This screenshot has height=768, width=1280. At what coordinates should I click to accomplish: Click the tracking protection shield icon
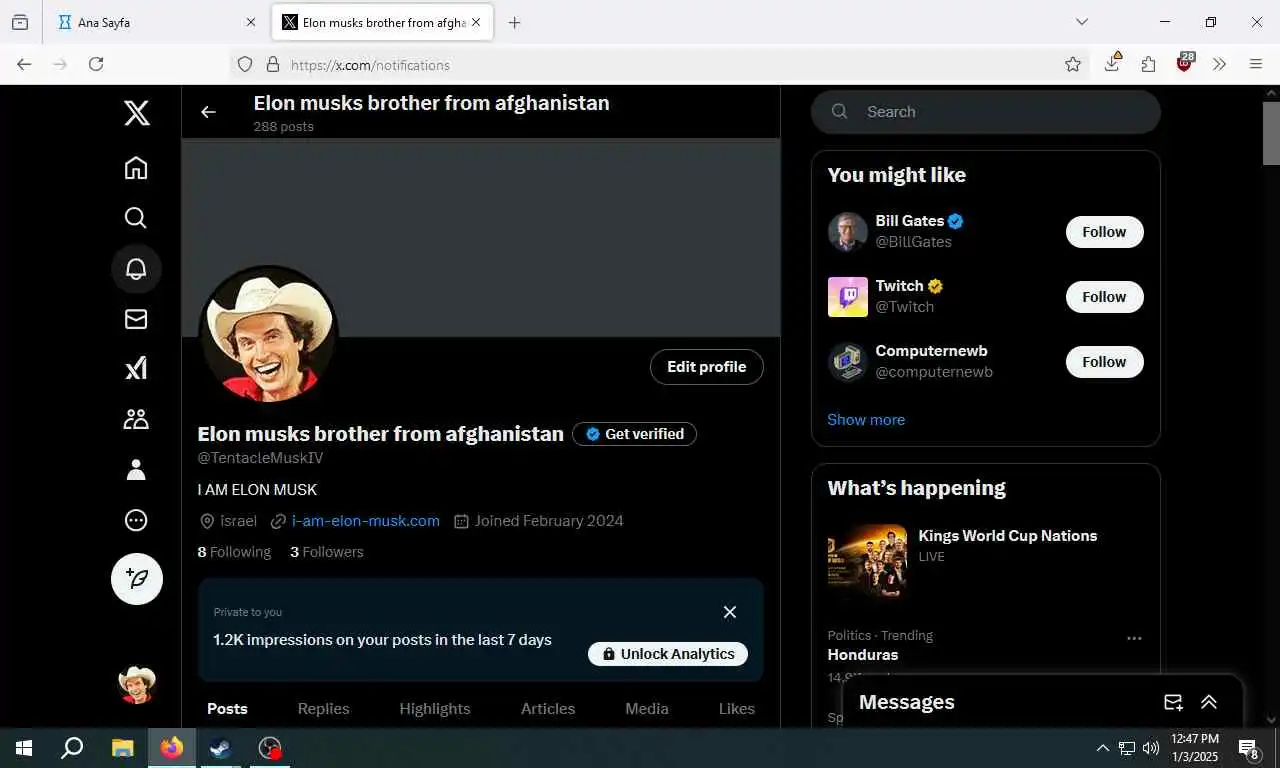245,64
